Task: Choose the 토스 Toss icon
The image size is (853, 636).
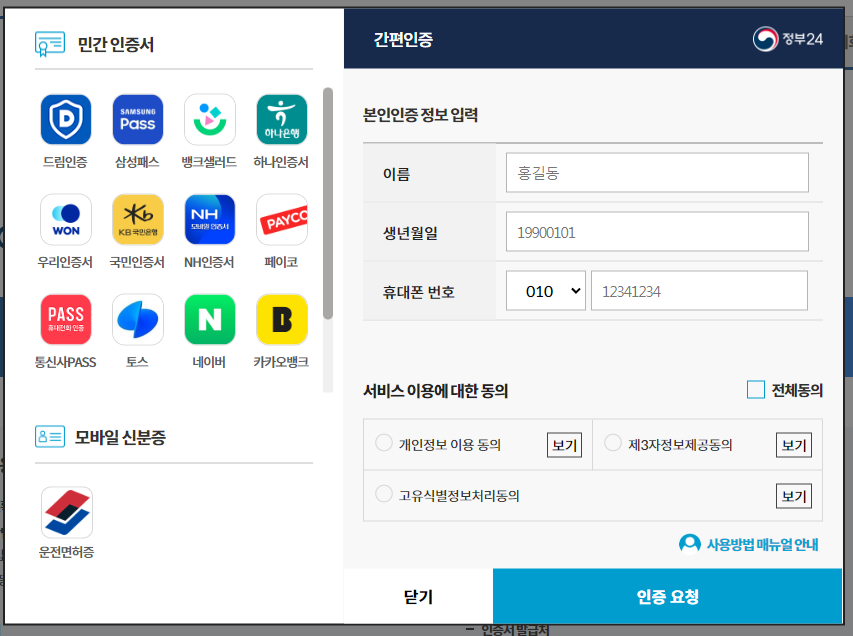Action: pos(138,319)
